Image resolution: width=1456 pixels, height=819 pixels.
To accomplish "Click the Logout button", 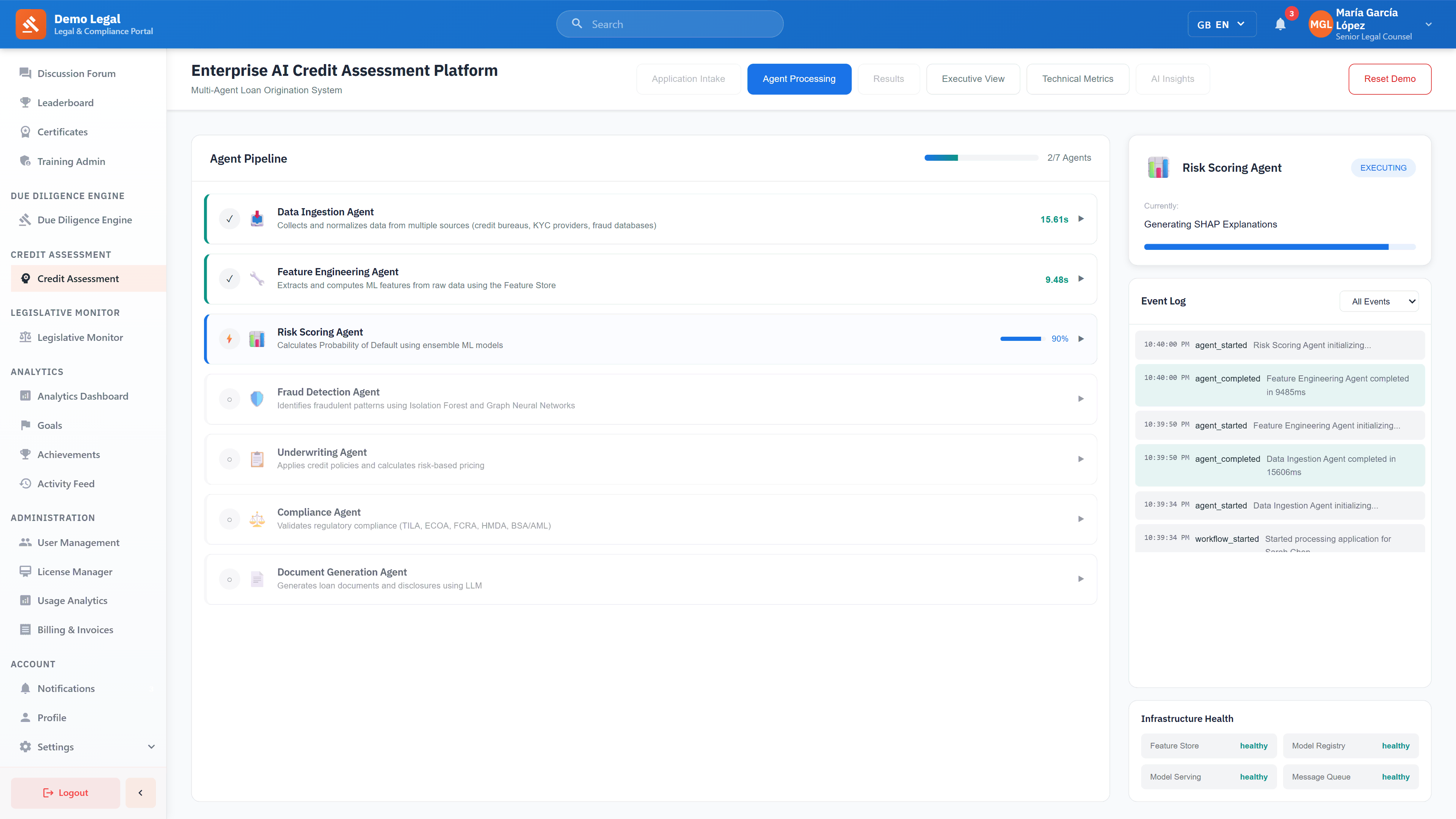I will (65, 792).
